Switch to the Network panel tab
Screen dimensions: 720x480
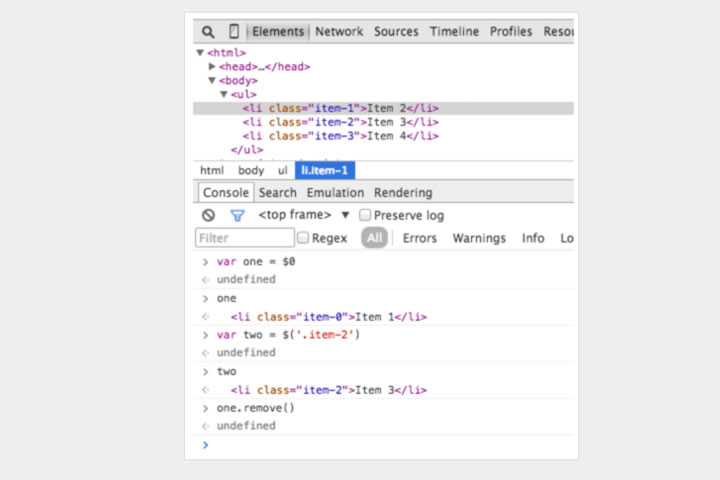click(x=339, y=32)
